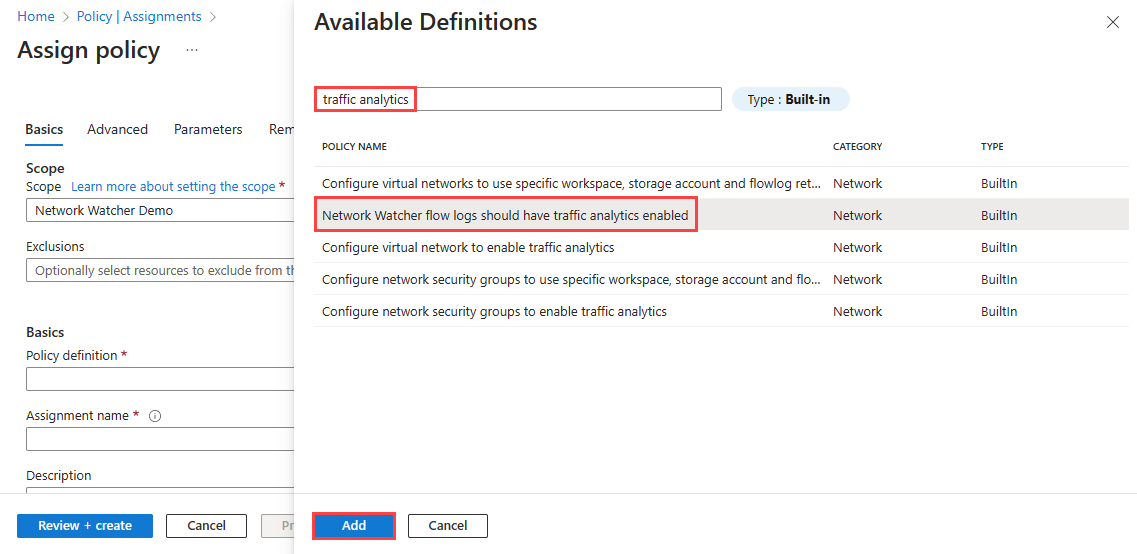
Task: Click the info icon beside Assignment name
Action: (x=155, y=416)
